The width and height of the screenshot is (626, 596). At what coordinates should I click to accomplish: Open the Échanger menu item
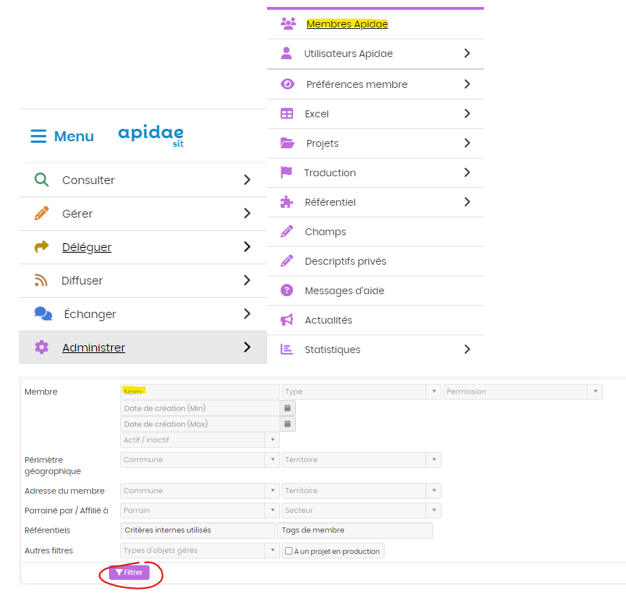click(x=143, y=314)
